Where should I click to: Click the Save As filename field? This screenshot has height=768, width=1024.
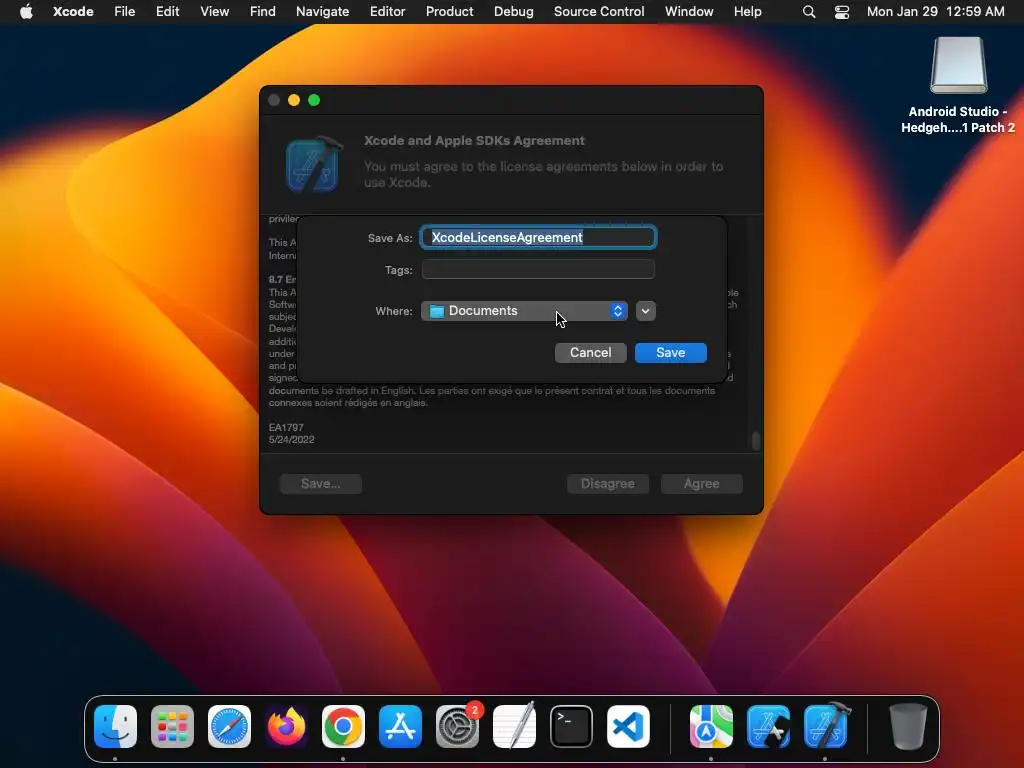(x=538, y=237)
